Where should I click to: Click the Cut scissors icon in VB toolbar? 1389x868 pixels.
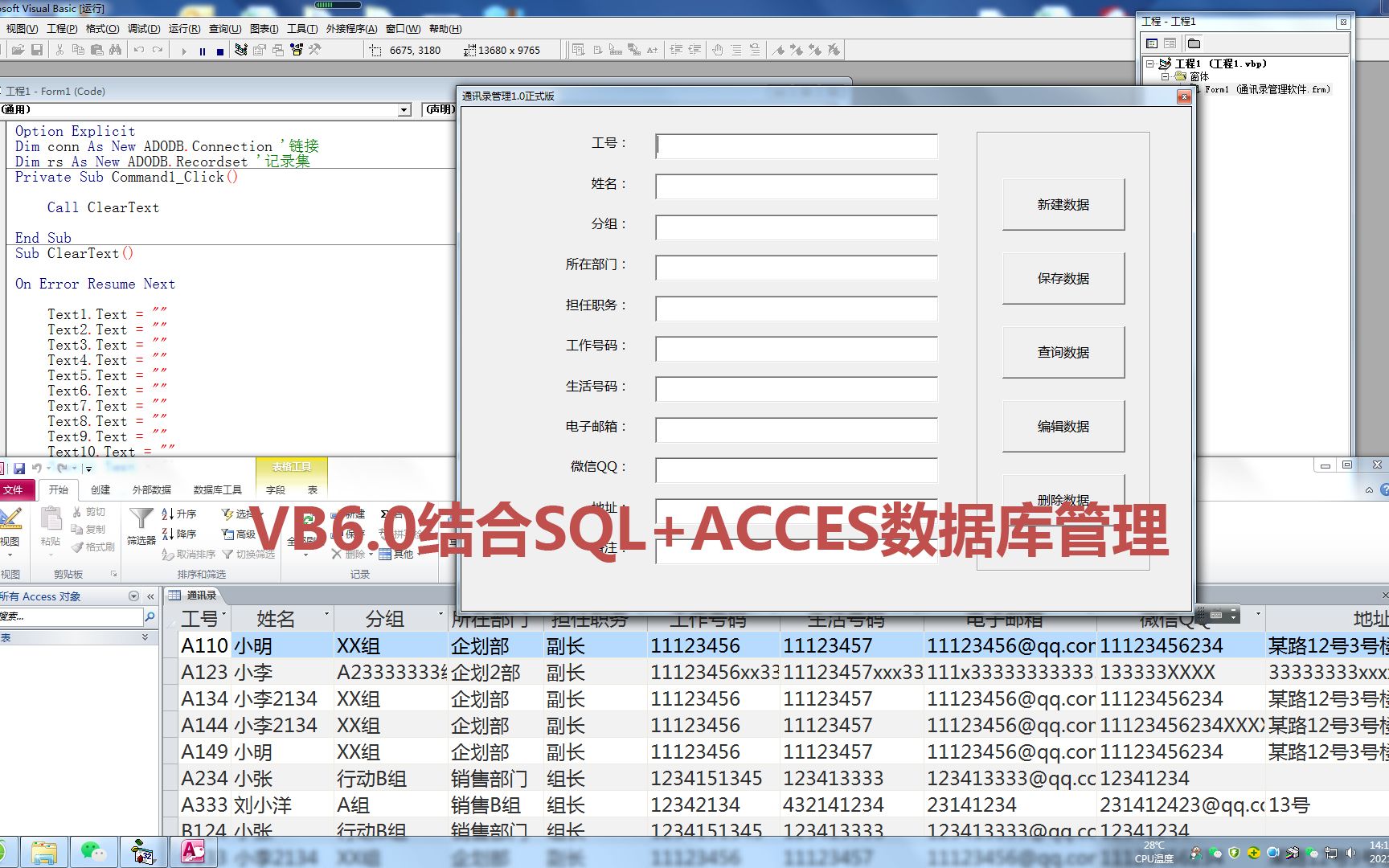[x=59, y=50]
